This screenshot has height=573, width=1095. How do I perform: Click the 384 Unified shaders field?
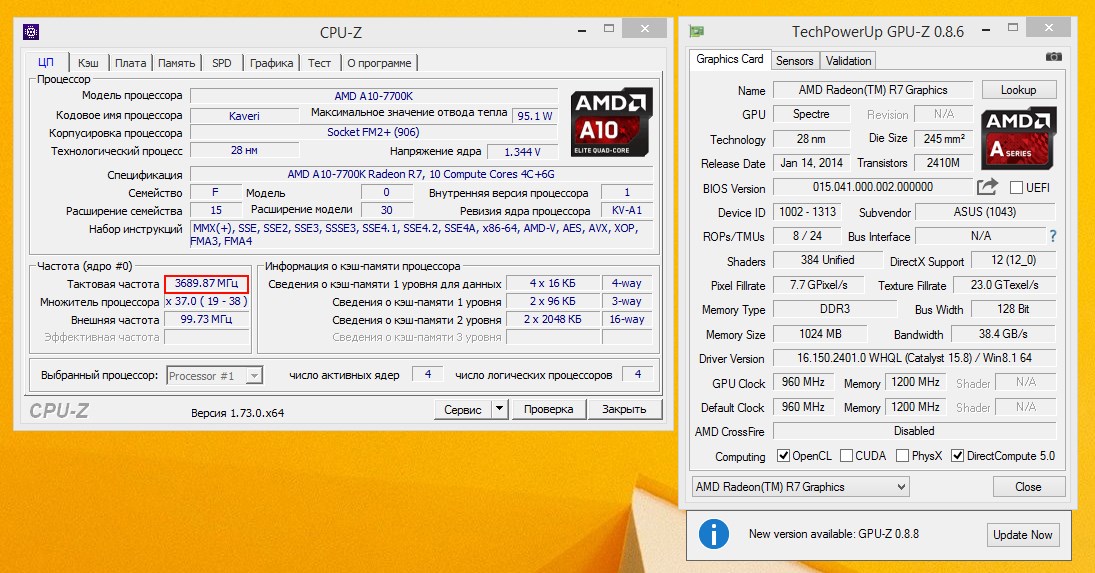(828, 260)
